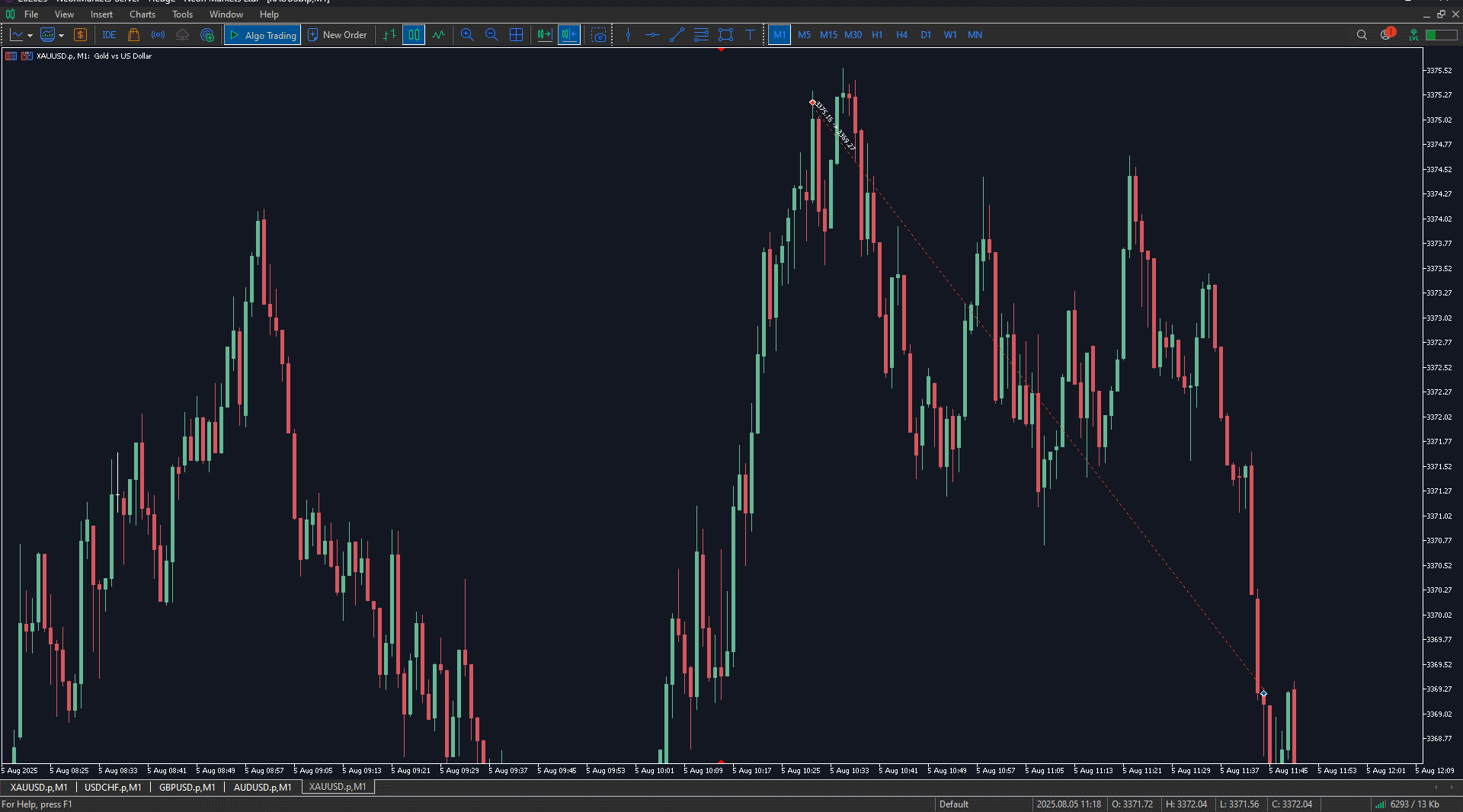Viewport: 1463px width, 812px height.
Task: Switch to the GBPUSD.p,M1 chart tab
Action: 187,787
